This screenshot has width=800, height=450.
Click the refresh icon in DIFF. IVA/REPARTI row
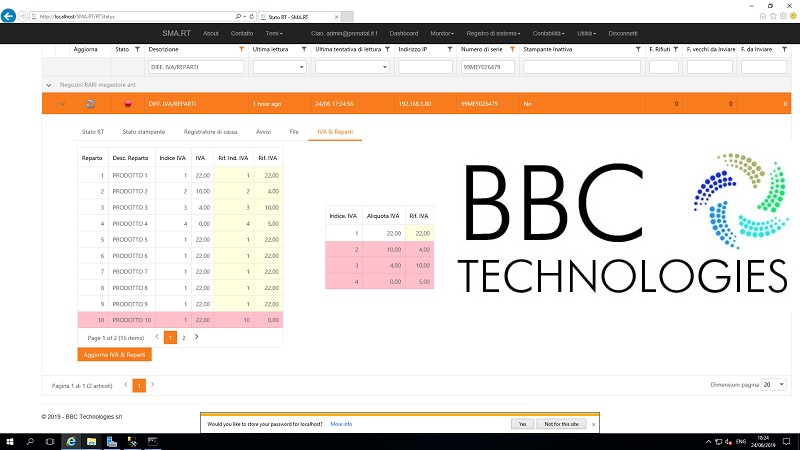tap(90, 104)
